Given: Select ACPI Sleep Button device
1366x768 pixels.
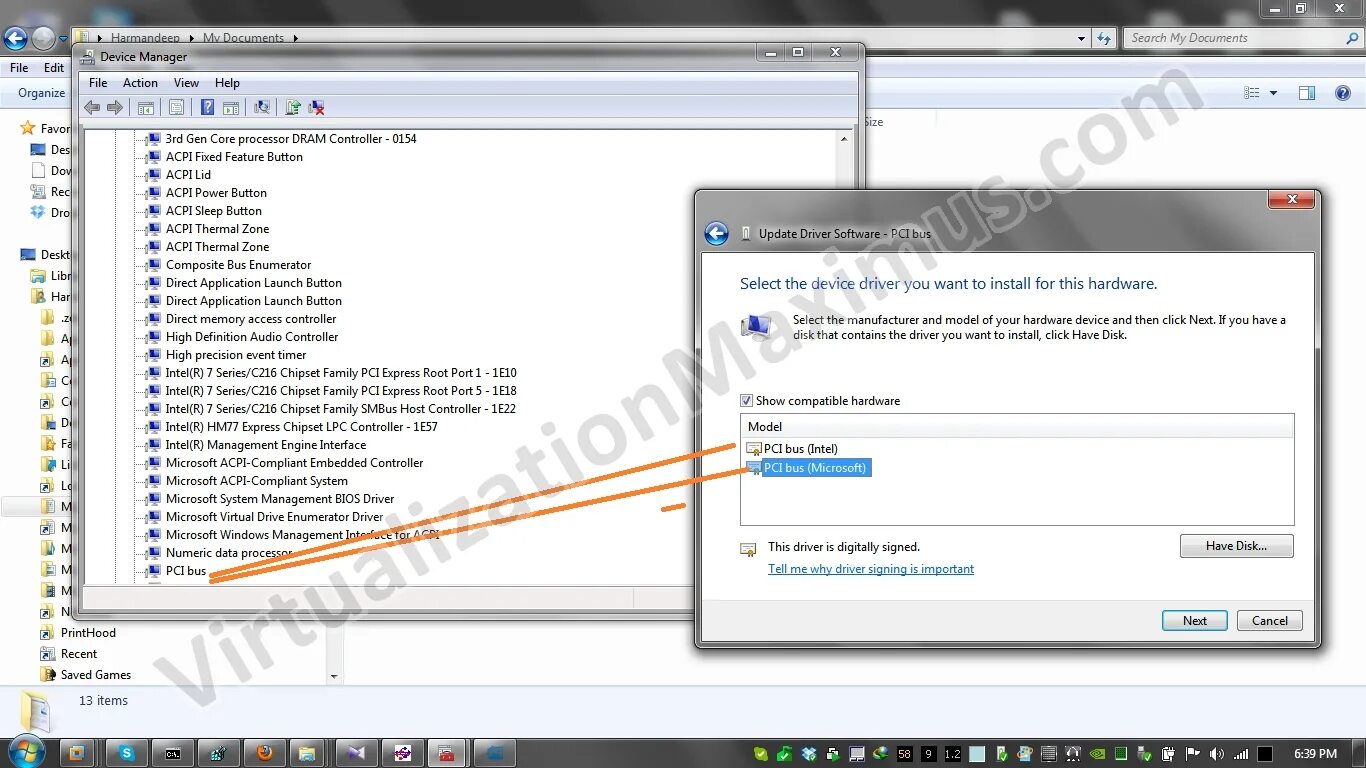Looking at the screenshot, I should (214, 211).
